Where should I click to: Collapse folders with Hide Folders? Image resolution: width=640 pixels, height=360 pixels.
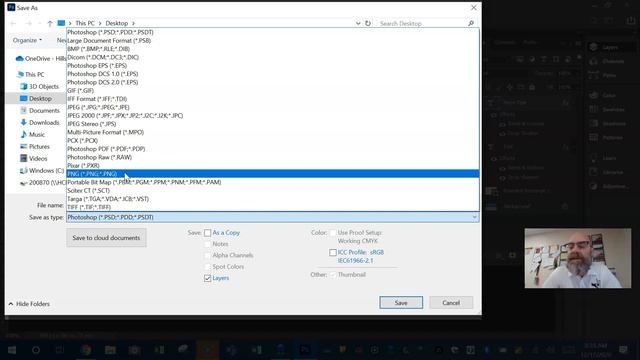coord(29,304)
